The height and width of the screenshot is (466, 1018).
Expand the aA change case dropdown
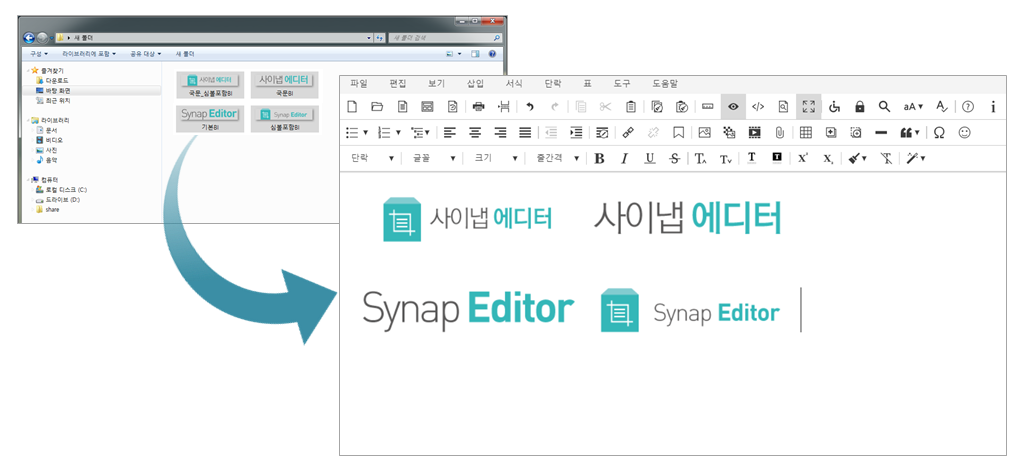tap(921, 106)
